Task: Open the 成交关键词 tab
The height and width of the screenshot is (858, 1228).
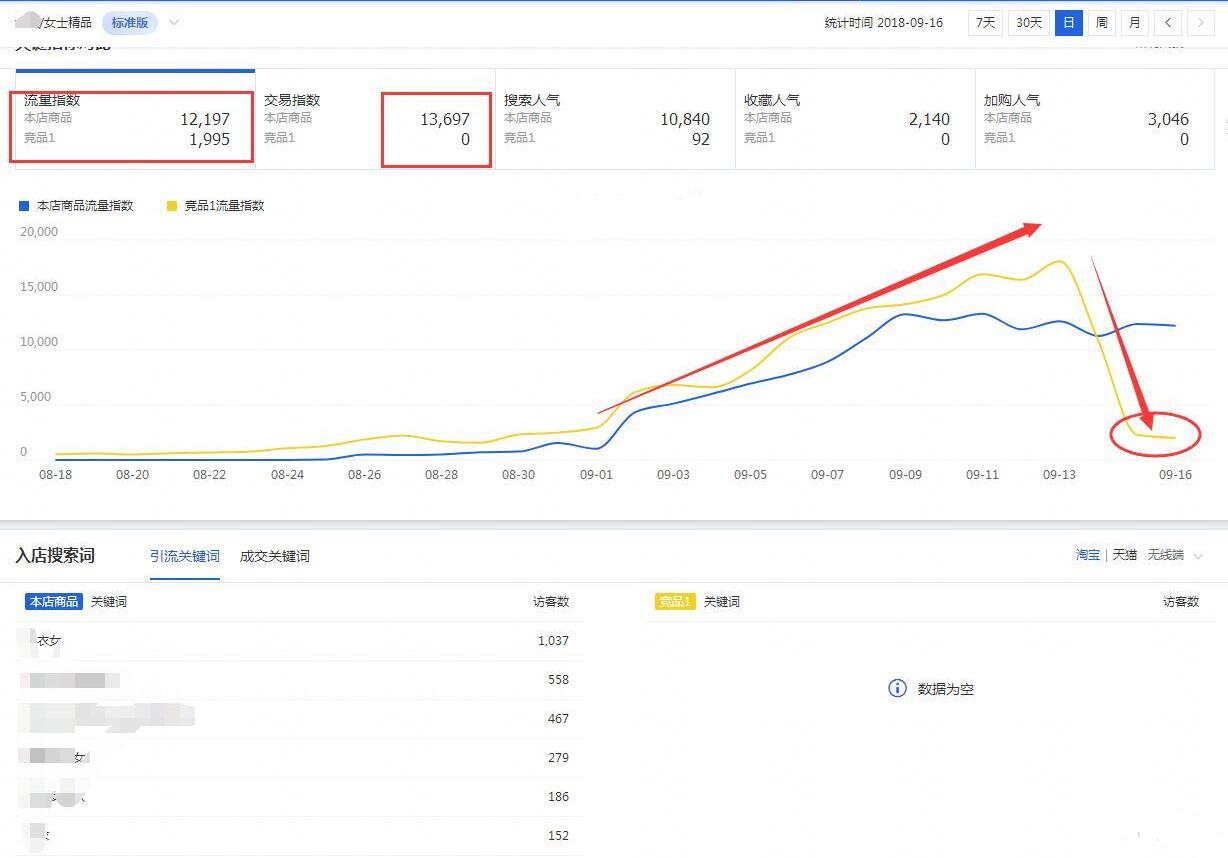Action: pyautogui.click(x=275, y=556)
